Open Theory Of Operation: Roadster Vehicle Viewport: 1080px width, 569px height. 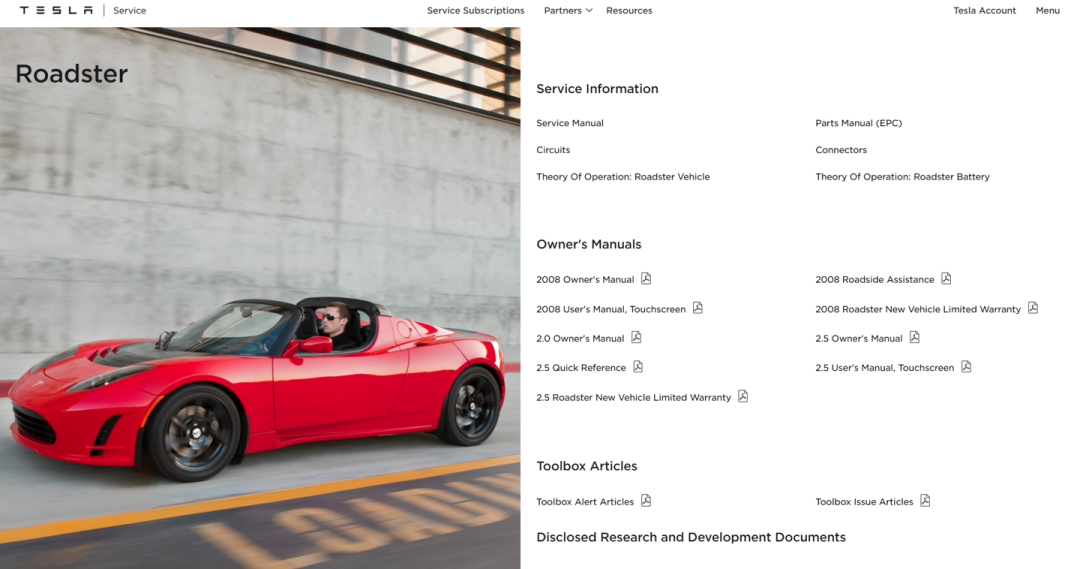point(623,176)
